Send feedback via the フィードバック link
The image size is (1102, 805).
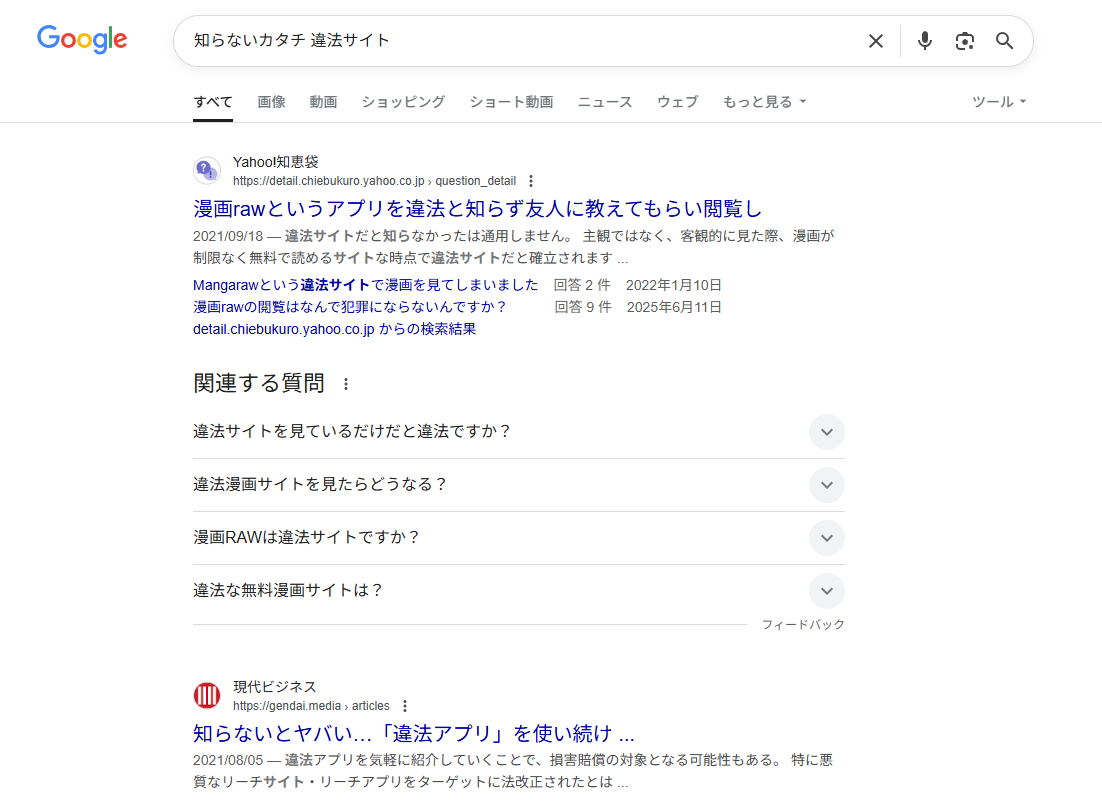click(x=804, y=623)
